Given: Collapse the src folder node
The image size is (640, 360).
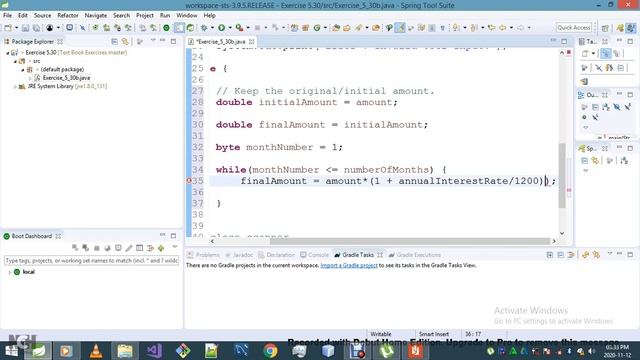Looking at the screenshot, I should click(15, 61).
